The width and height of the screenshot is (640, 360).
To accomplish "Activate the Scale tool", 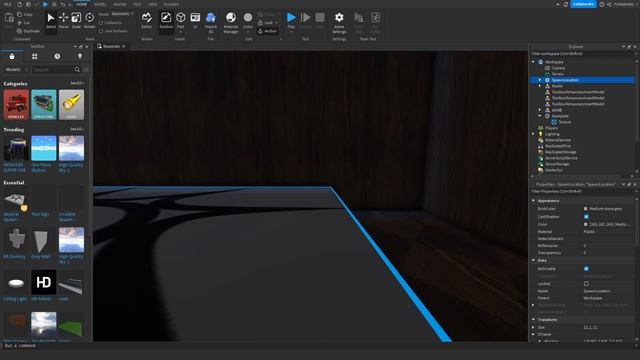I will click(76, 20).
